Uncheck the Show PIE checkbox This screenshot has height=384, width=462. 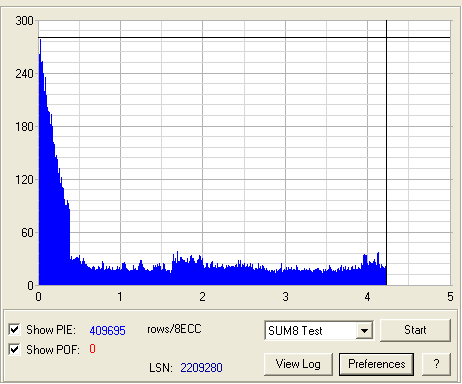point(14,329)
